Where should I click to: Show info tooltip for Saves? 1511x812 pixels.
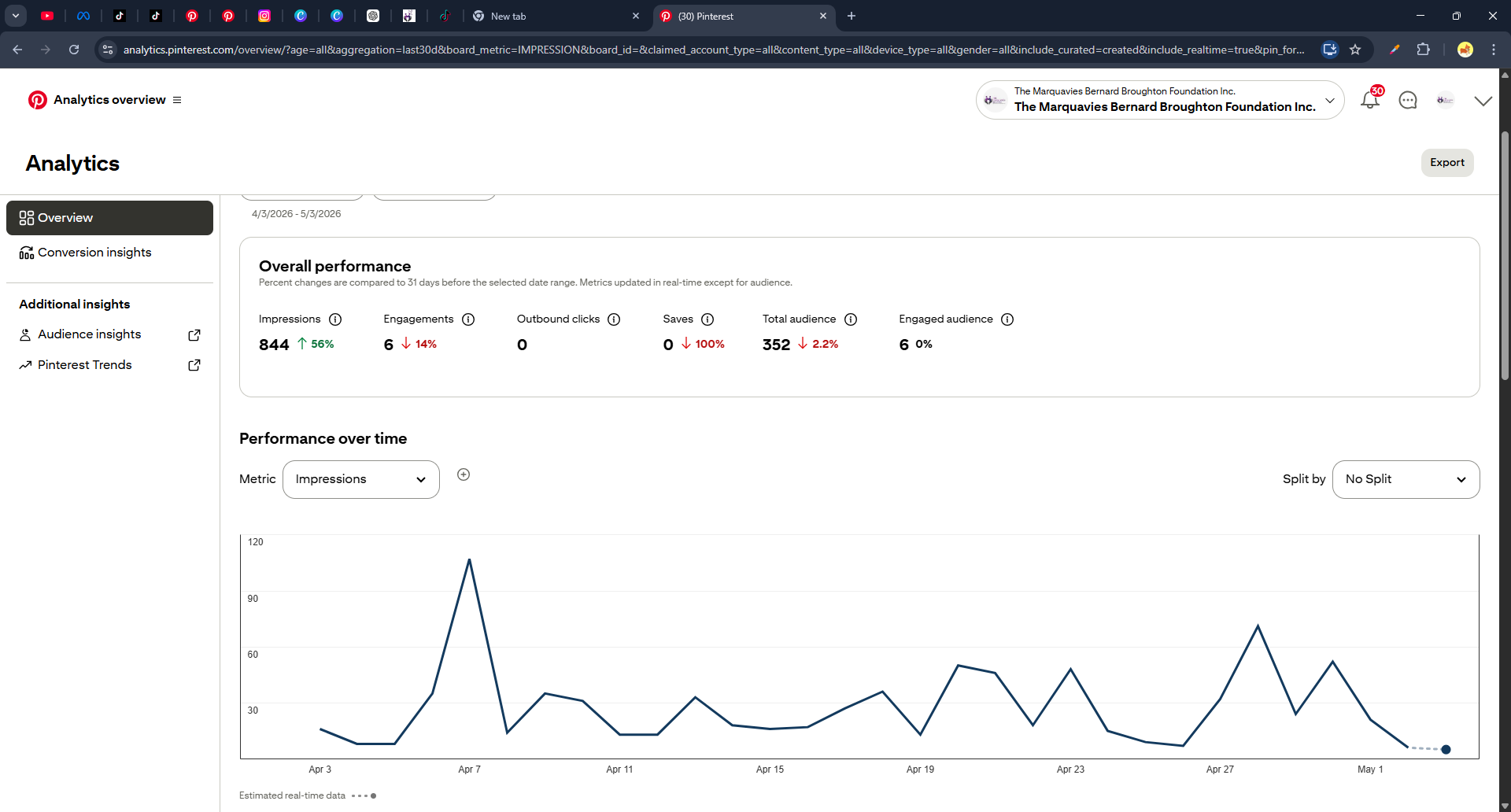707,319
